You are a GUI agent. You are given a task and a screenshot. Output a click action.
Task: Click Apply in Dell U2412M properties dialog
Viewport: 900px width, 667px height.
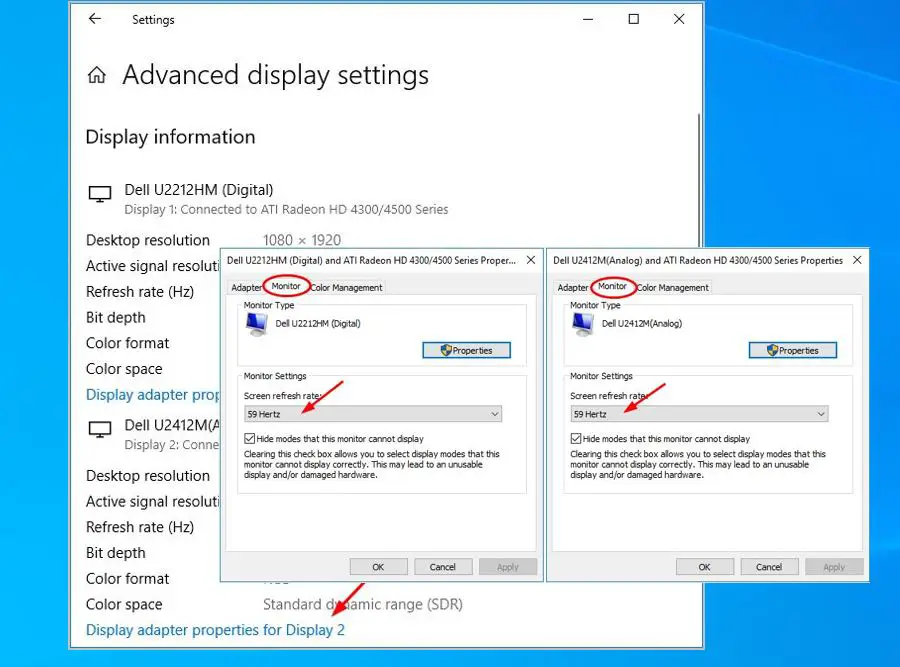833,567
